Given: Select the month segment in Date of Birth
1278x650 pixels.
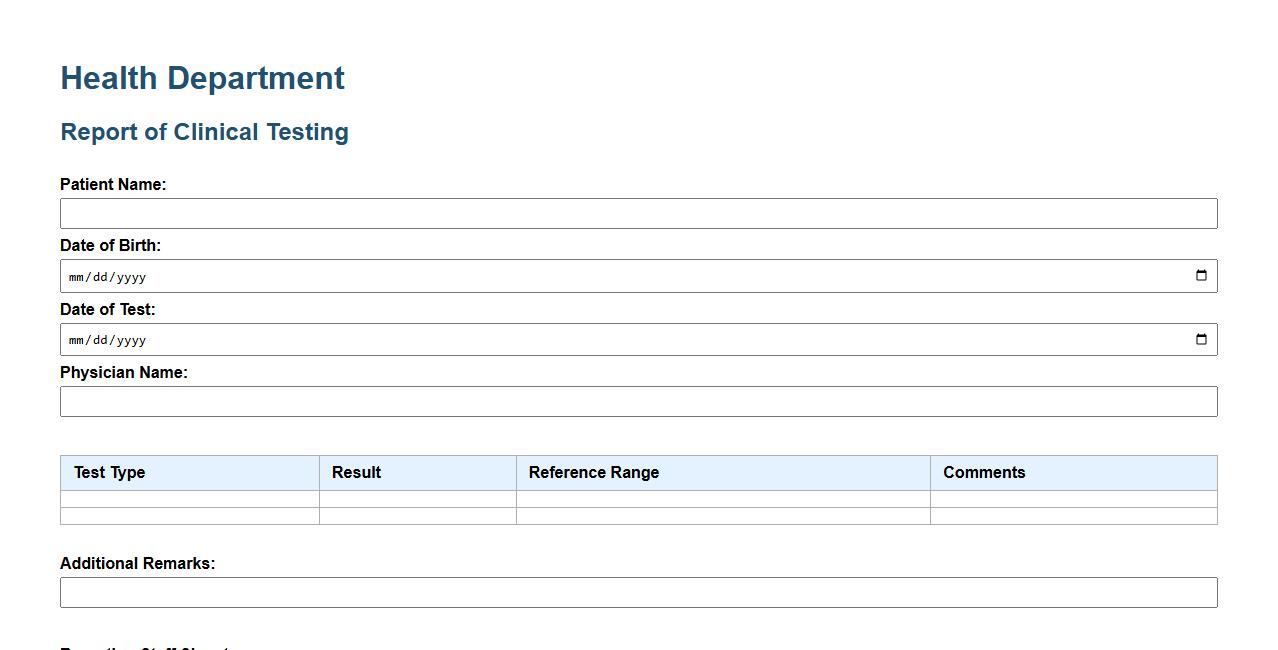Looking at the screenshot, I should click(x=78, y=277).
